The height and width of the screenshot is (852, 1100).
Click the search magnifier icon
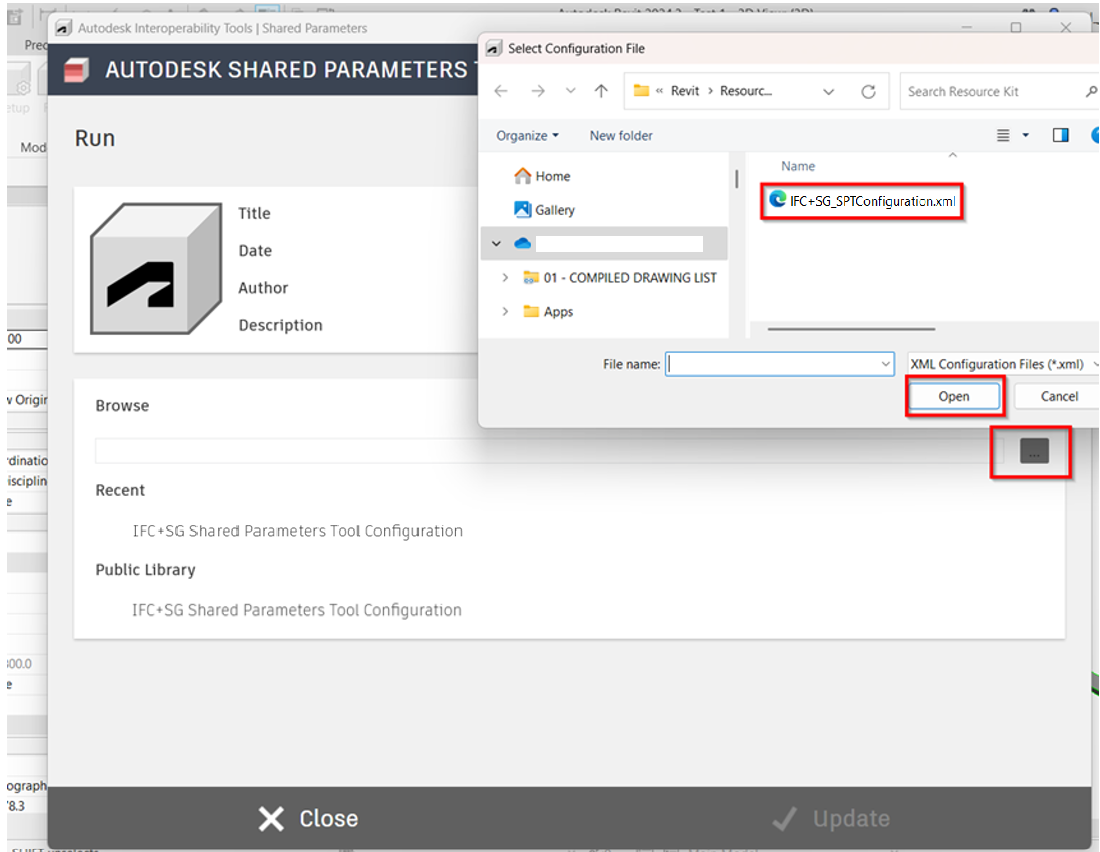click(1091, 91)
